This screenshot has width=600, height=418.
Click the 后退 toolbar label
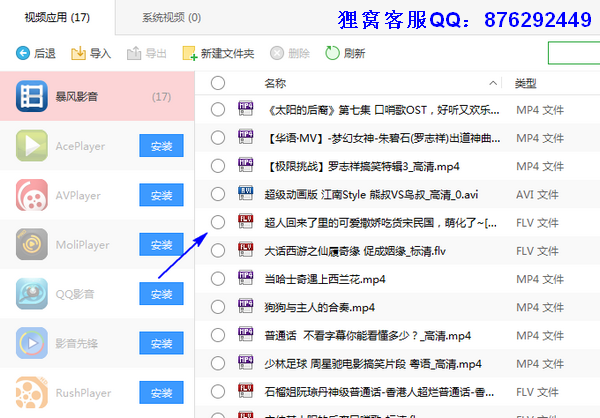coord(45,53)
